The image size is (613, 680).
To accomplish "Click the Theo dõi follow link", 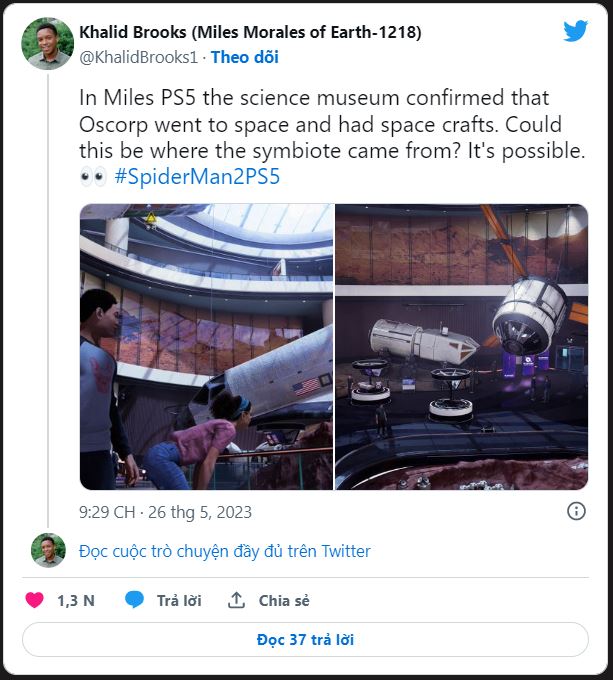I will [x=244, y=57].
